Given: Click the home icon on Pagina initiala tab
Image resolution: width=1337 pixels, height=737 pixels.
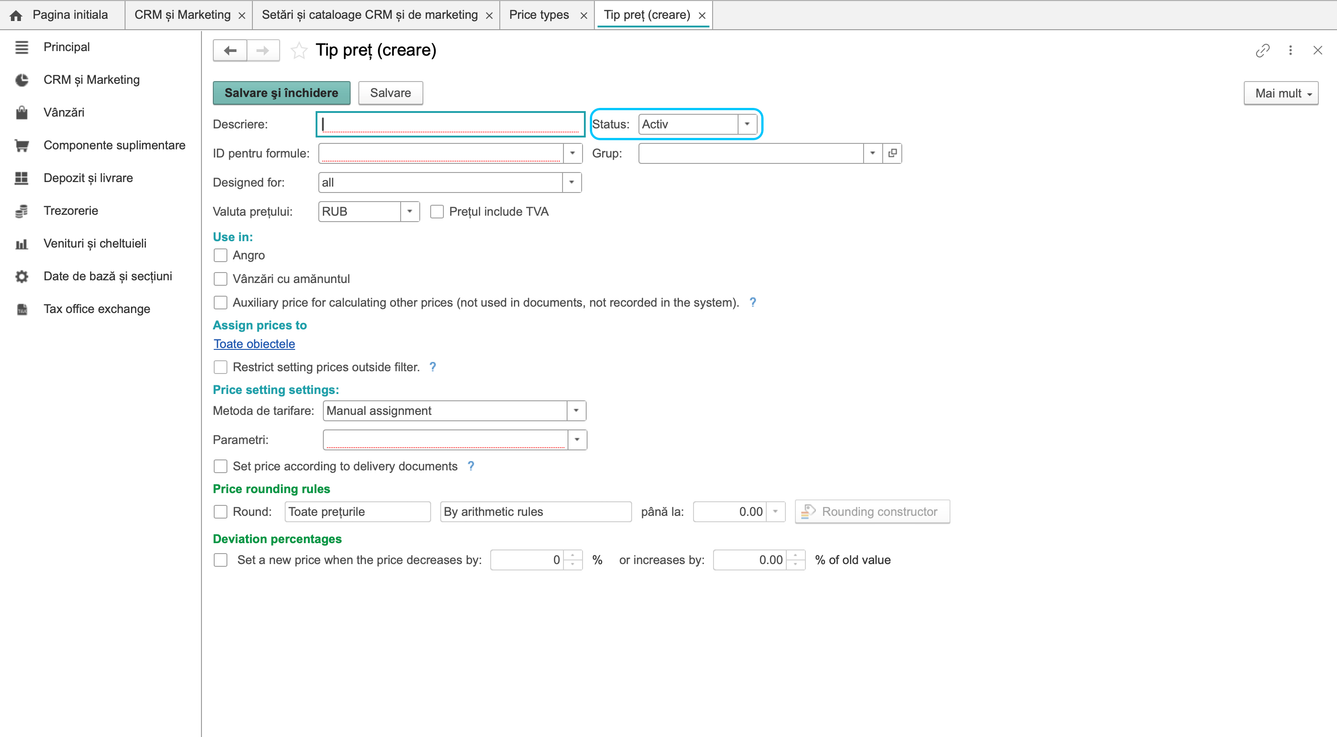Looking at the screenshot, I should pyautogui.click(x=16, y=16).
